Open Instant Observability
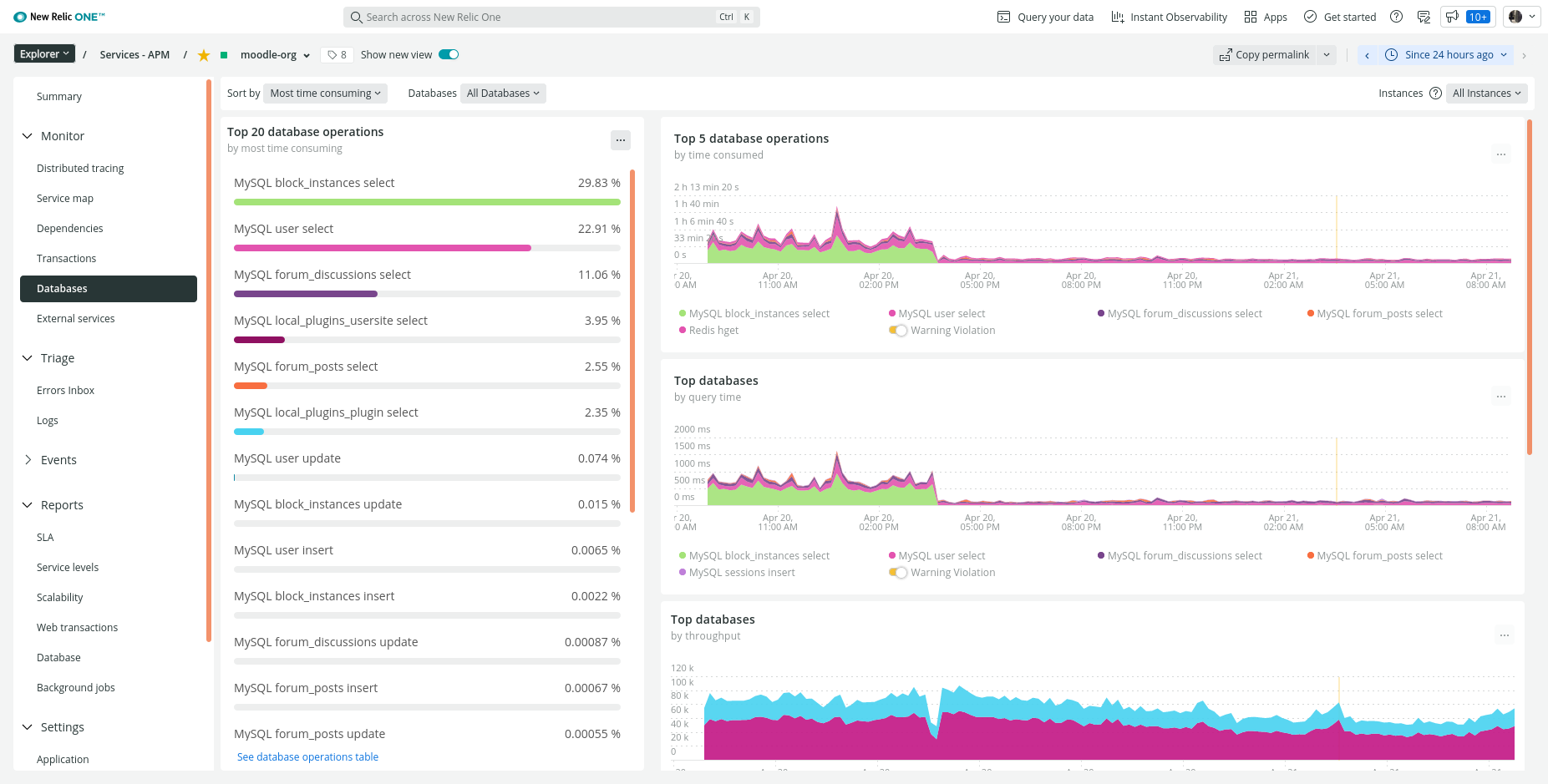 click(x=1169, y=17)
